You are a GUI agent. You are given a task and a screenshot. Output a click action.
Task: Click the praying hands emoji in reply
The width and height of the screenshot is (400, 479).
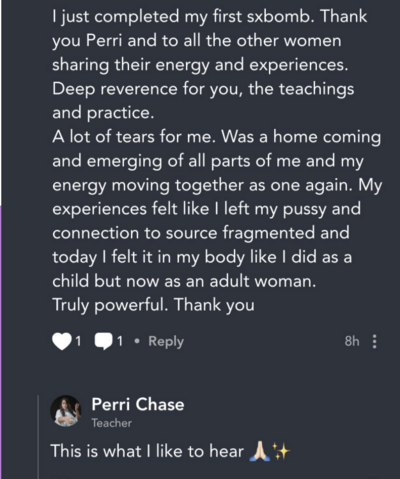pos(260,451)
